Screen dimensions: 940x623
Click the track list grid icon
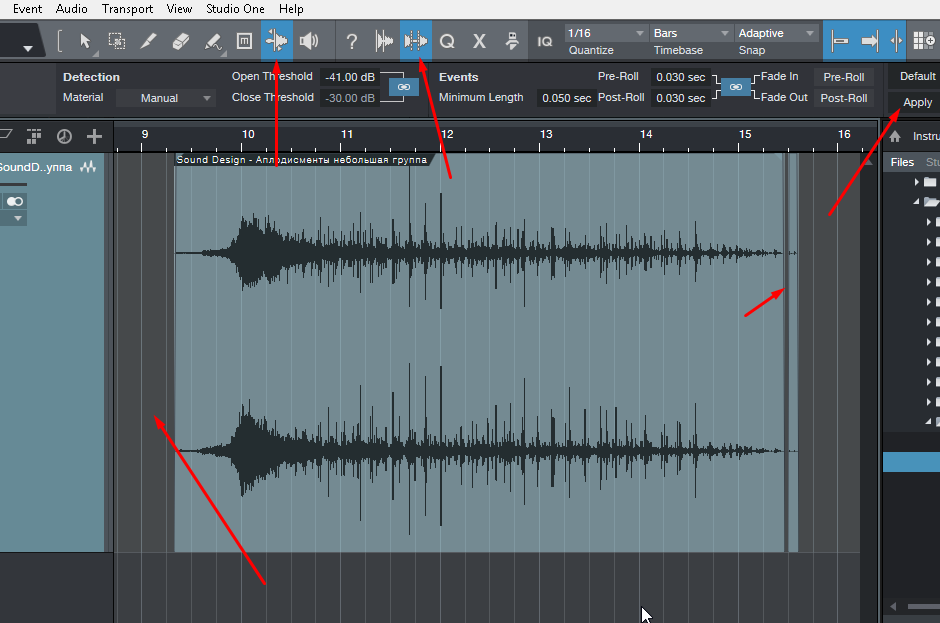tap(34, 137)
